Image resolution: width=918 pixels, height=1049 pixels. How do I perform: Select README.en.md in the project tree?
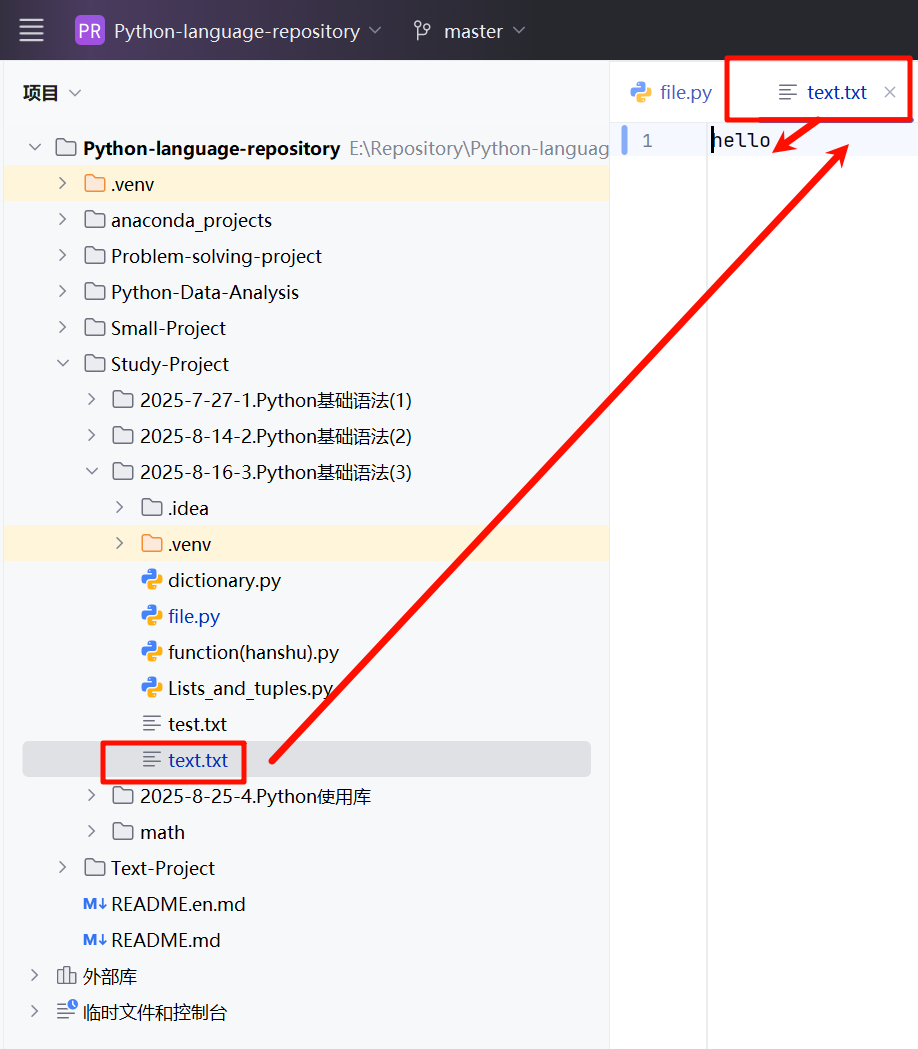coord(178,904)
